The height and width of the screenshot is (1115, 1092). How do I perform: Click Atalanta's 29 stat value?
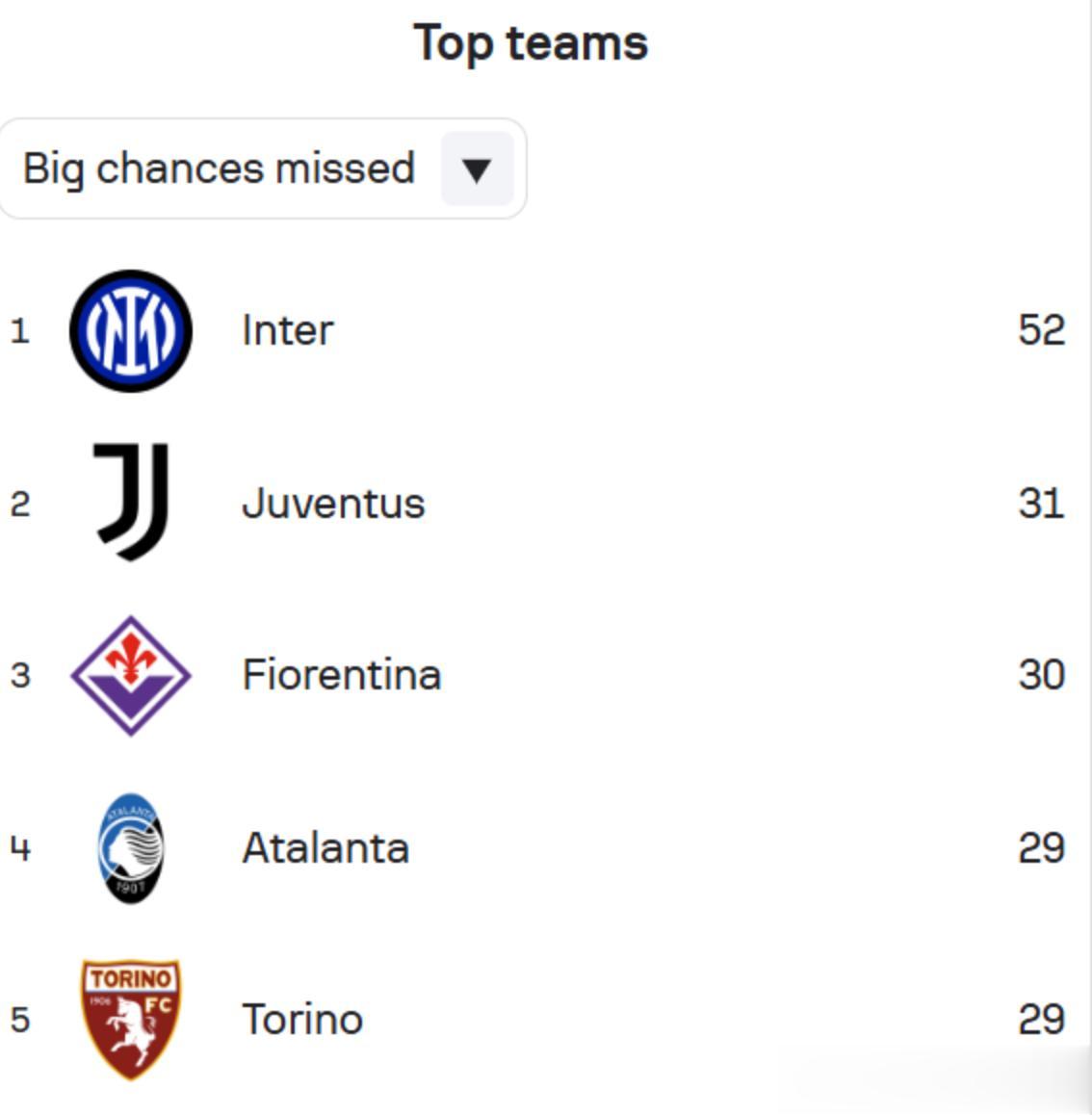pyautogui.click(x=1041, y=848)
